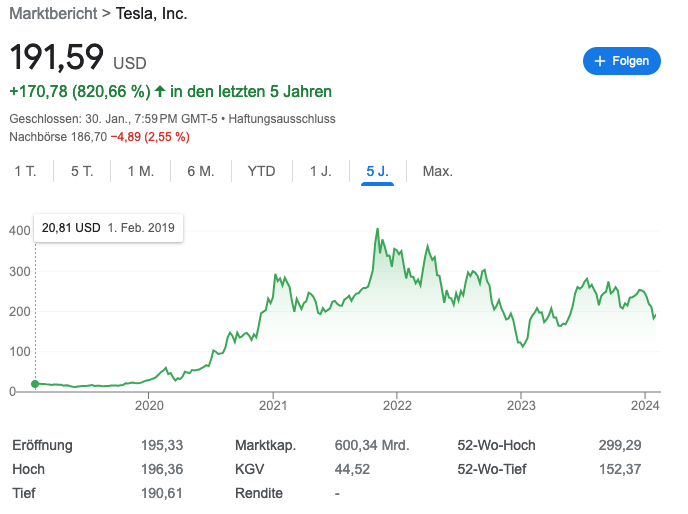Show the 6 M. chart range
Viewport: 688px width, 514px height.
click(x=200, y=171)
